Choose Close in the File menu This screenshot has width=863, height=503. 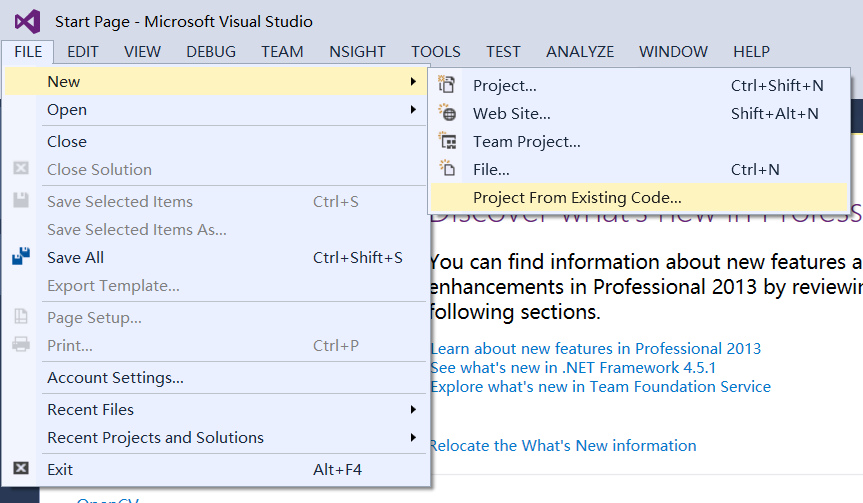[x=217, y=141]
